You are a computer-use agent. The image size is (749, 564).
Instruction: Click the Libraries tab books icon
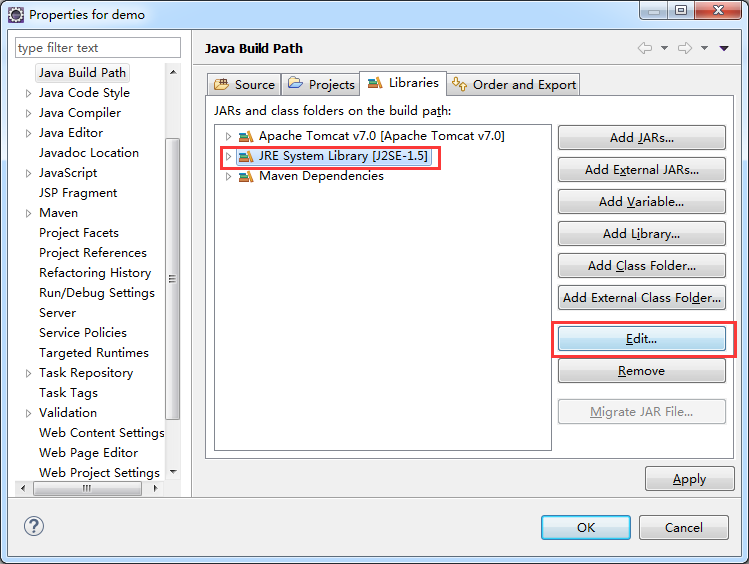coord(375,83)
